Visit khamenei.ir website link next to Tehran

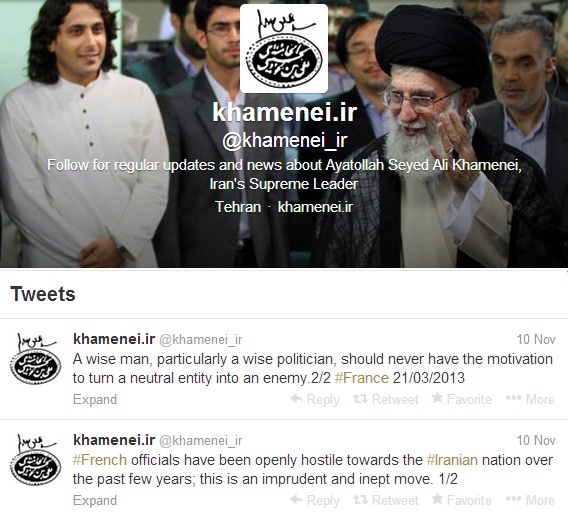[x=315, y=207]
